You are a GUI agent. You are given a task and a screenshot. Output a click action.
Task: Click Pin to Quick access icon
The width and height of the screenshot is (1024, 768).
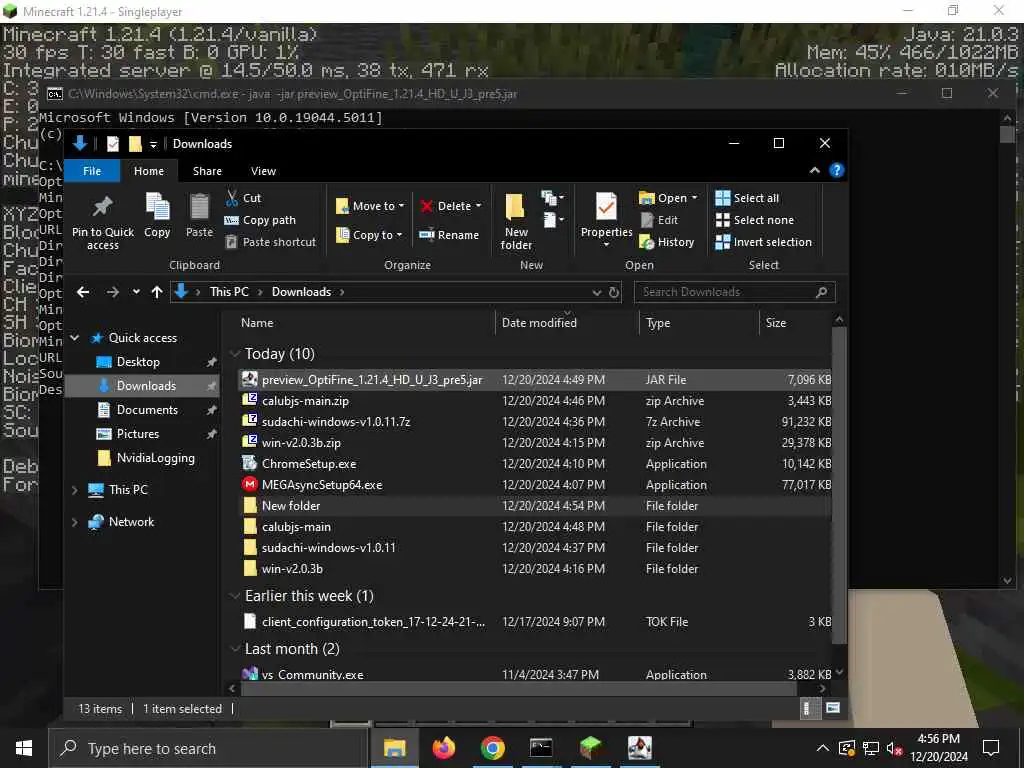click(103, 208)
